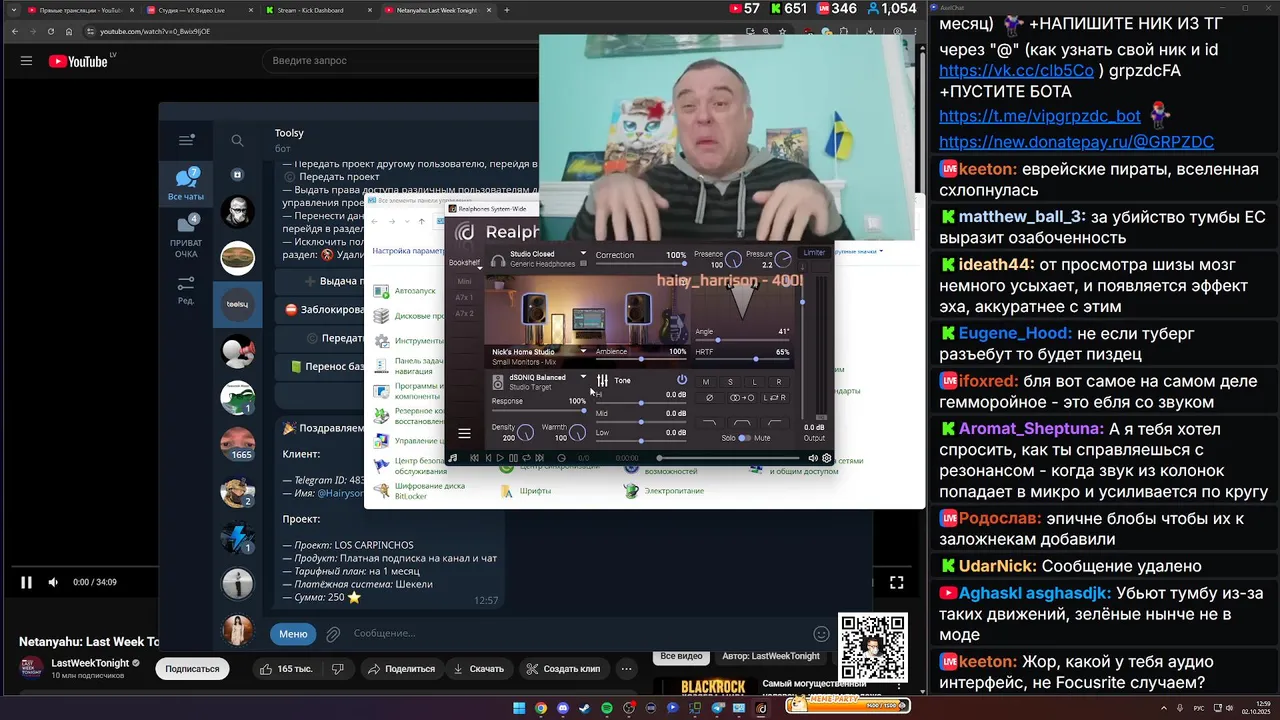This screenshot has height=720, width=1280.
Task: Open Realphones settings gear icon
Action: click(826, 458)
